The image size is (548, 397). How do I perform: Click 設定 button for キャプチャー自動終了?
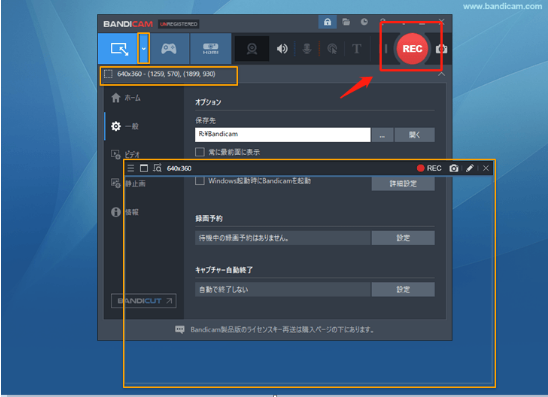click(403, 289)
